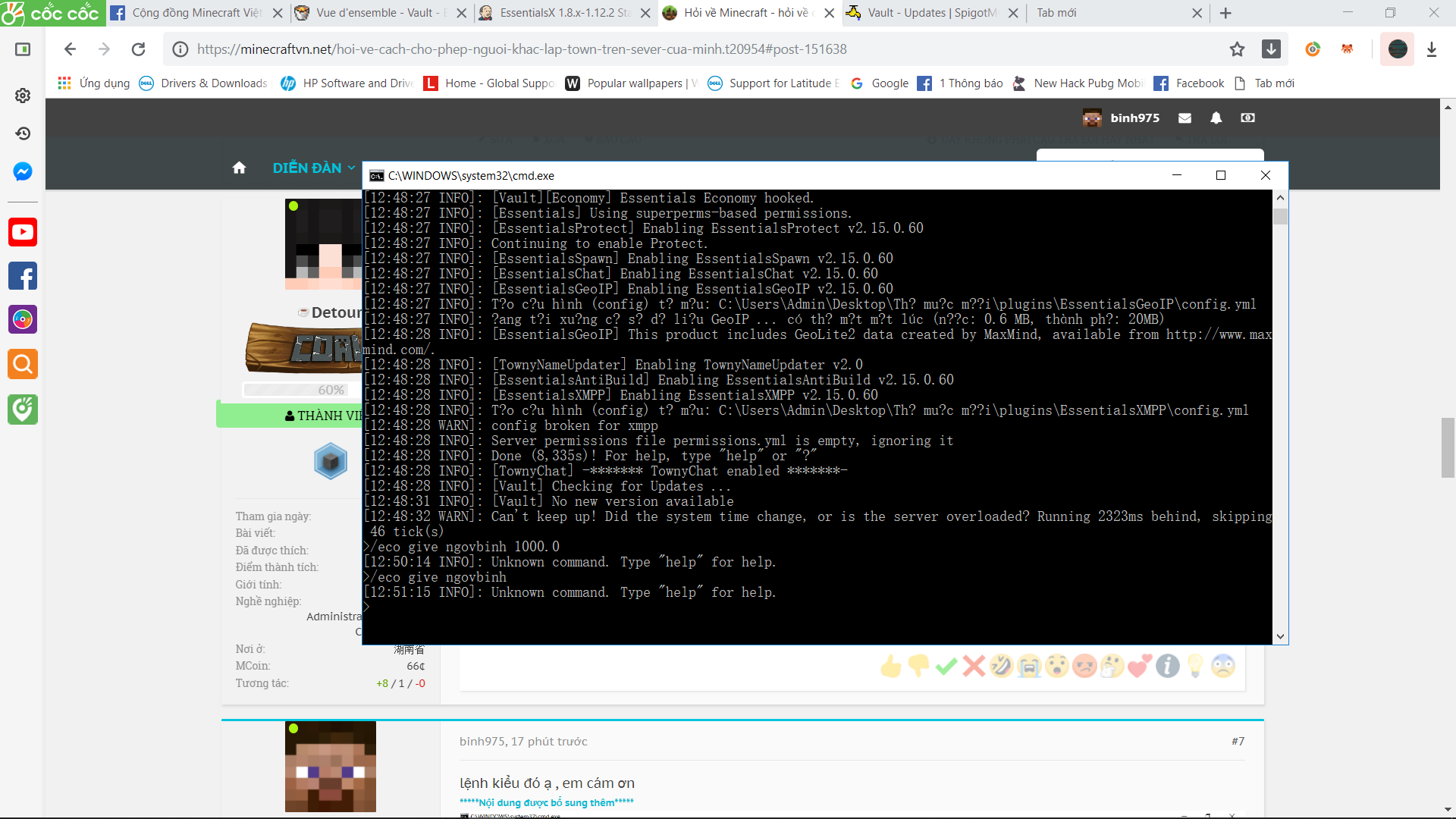Click the binh975 post avatar thumbnail

[x=330, y=766]
